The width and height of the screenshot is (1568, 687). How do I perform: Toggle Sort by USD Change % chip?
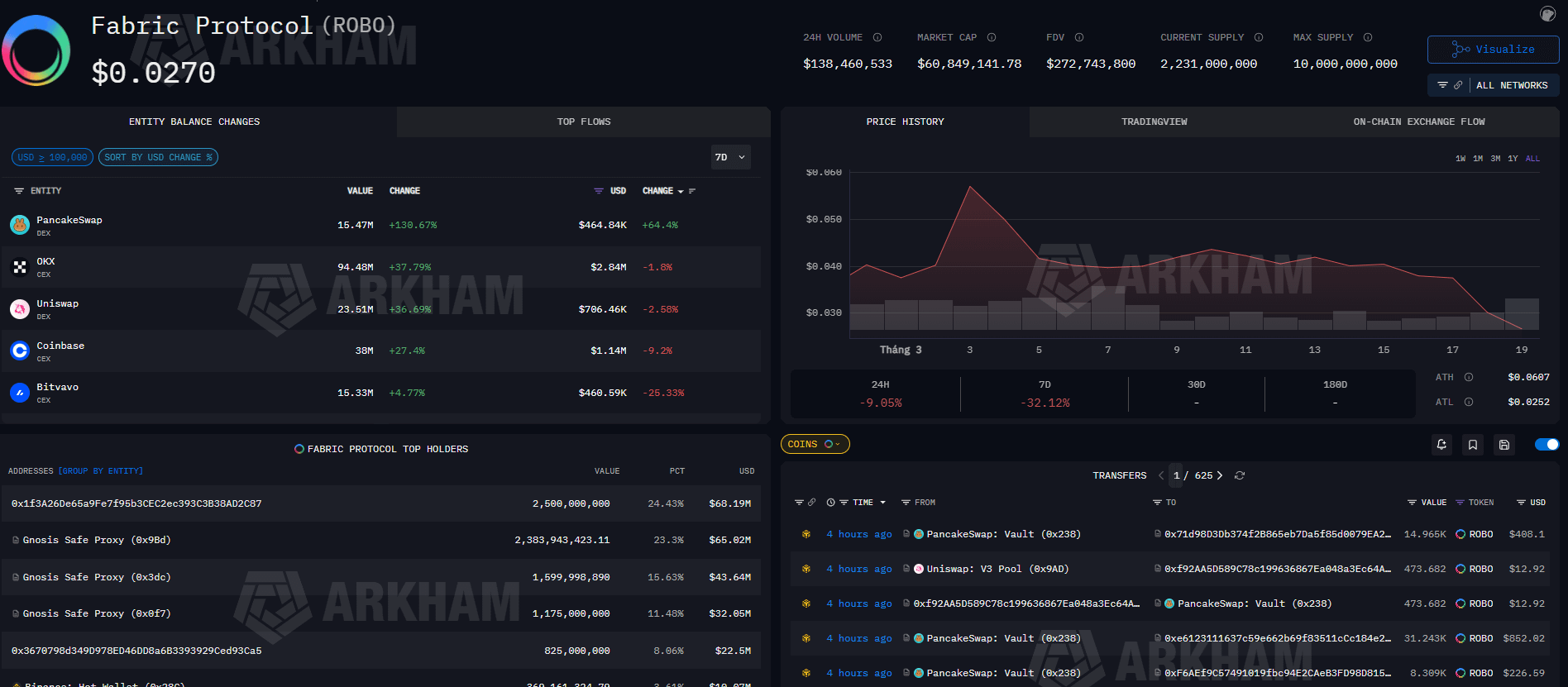tap(158, 157)
